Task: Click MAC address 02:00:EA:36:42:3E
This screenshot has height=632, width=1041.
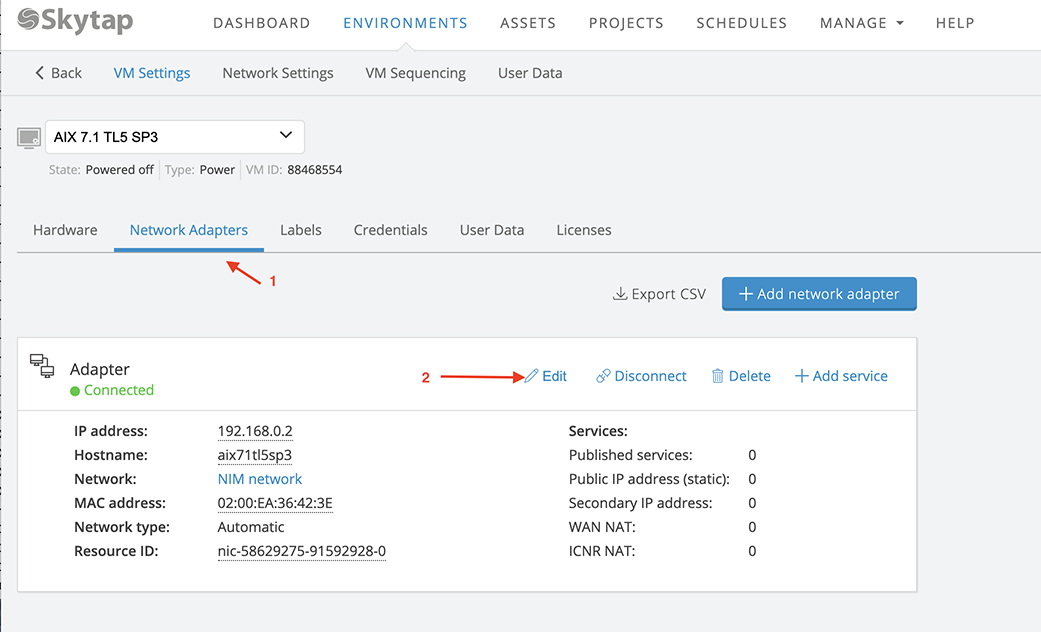Action: click(x=275, y=503)
